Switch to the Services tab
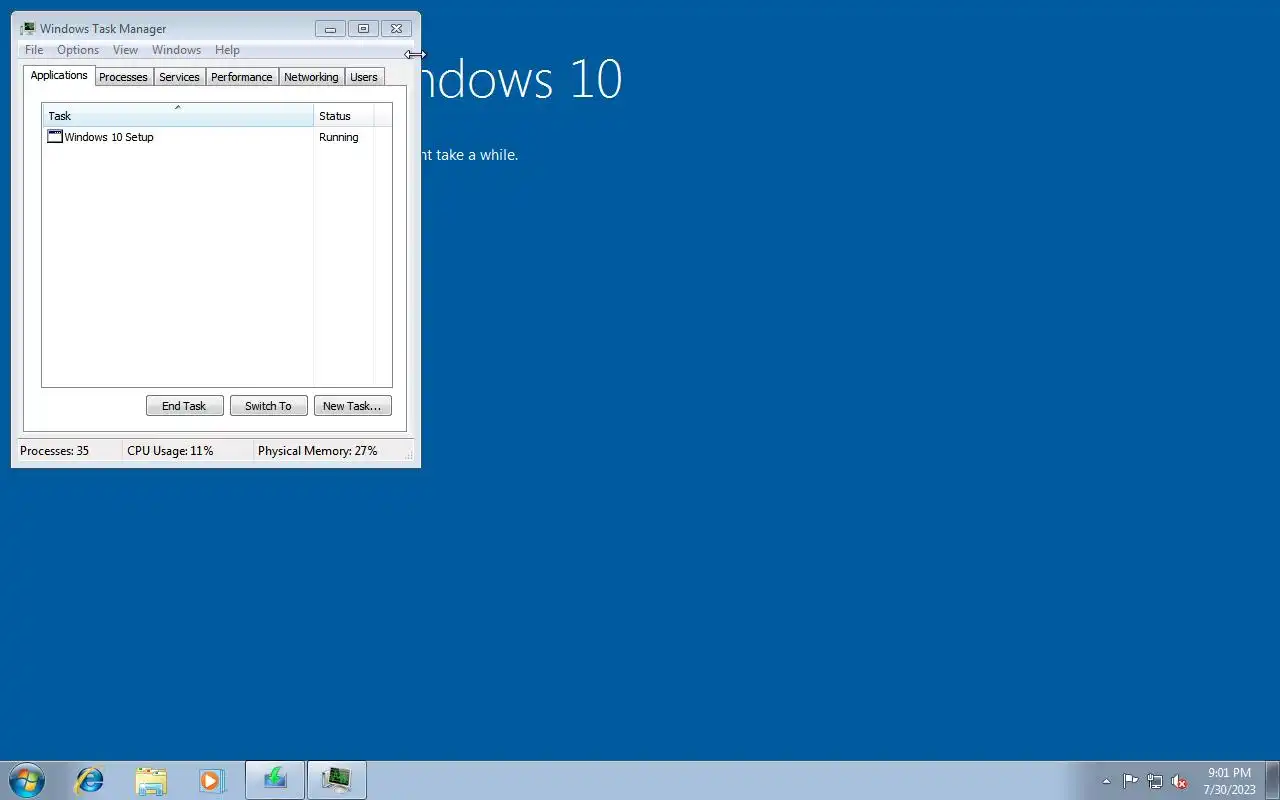The image size is (1280, 800). pos(179,77)
